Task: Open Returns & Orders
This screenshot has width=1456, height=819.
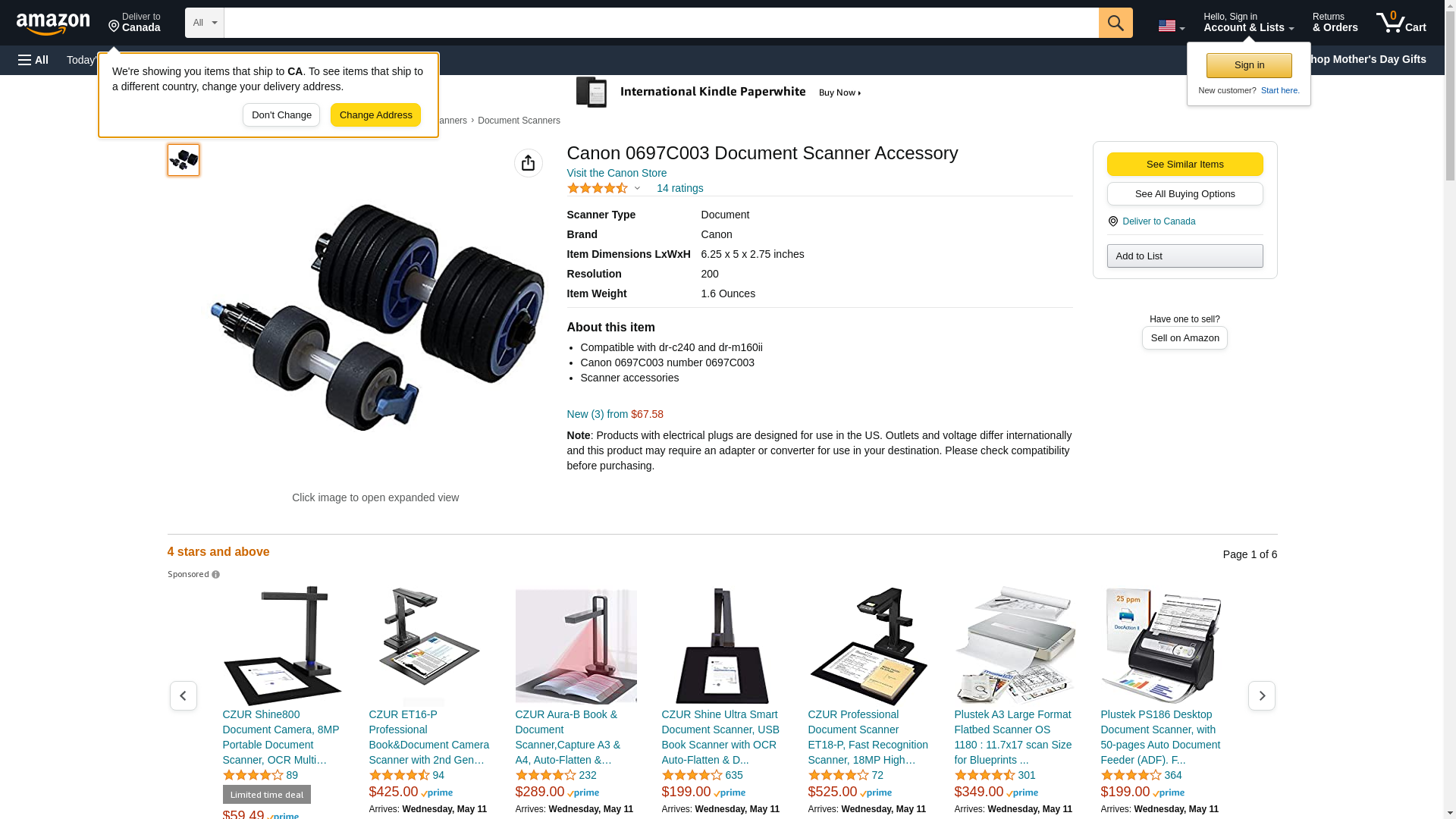Action: (1335, 23)
